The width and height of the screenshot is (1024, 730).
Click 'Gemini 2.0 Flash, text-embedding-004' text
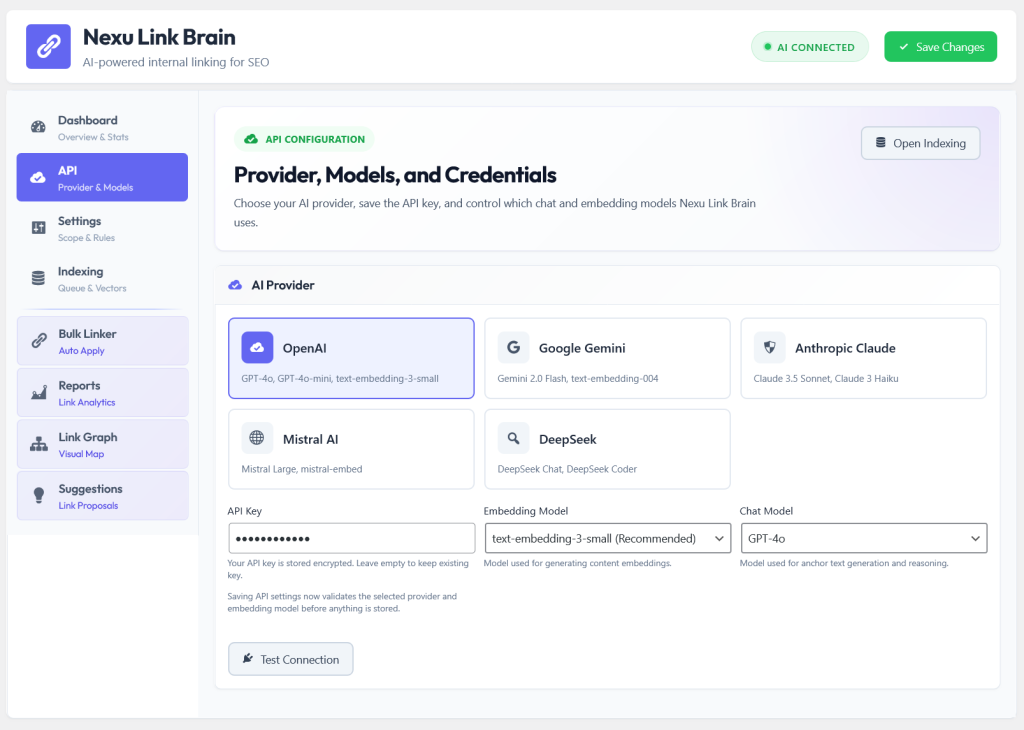578,378
